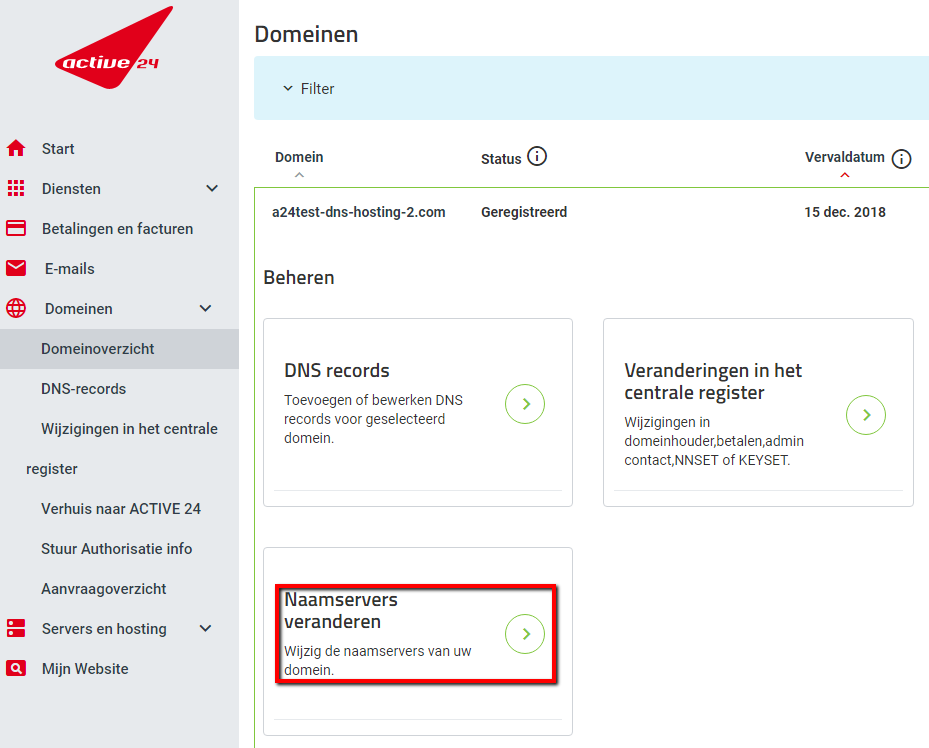Viewport: 929px width, 748px height.
Task: Click the Domeinen page title
Action: [x=306, y=34]
